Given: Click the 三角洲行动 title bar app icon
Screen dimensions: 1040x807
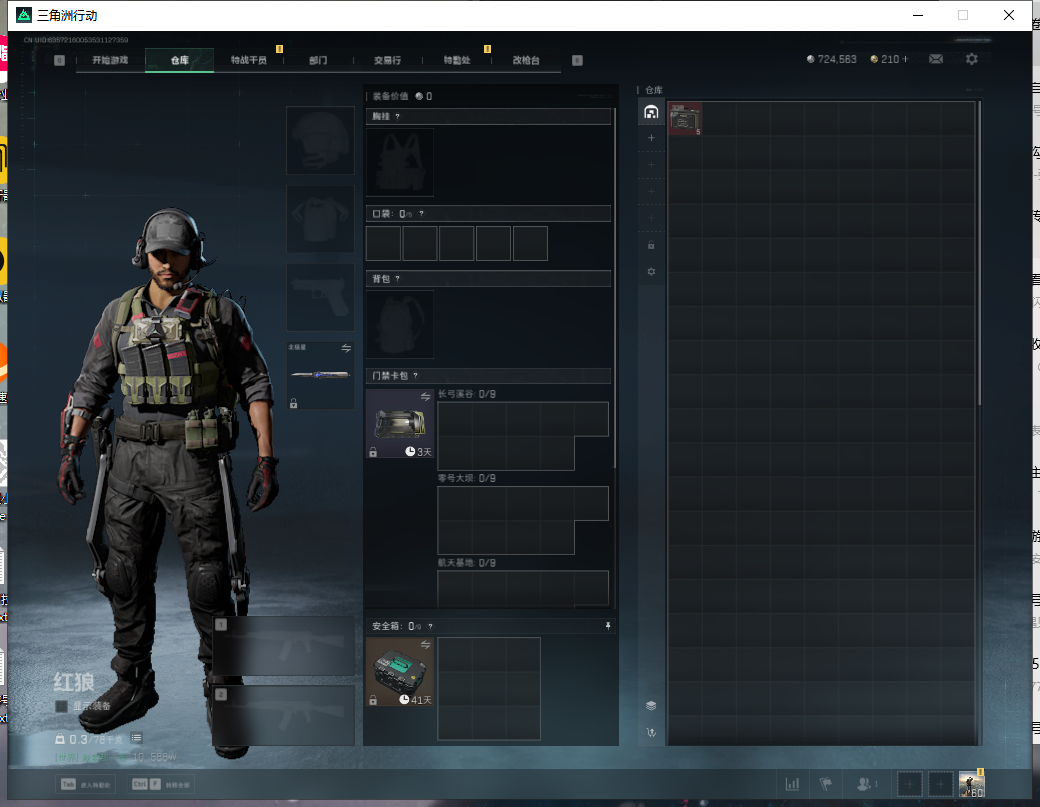Looking at the screenshot, I should pyautogui.click(x=24, y=15).
